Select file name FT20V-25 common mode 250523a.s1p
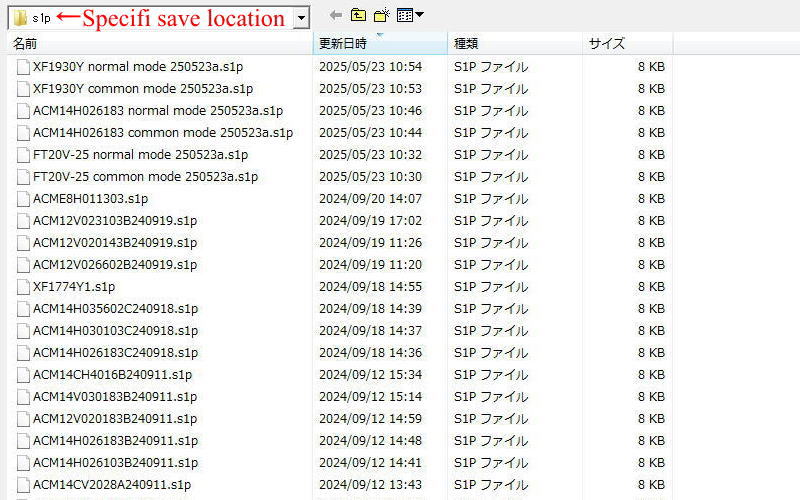800x500 pixels. [x=145, y=177]
